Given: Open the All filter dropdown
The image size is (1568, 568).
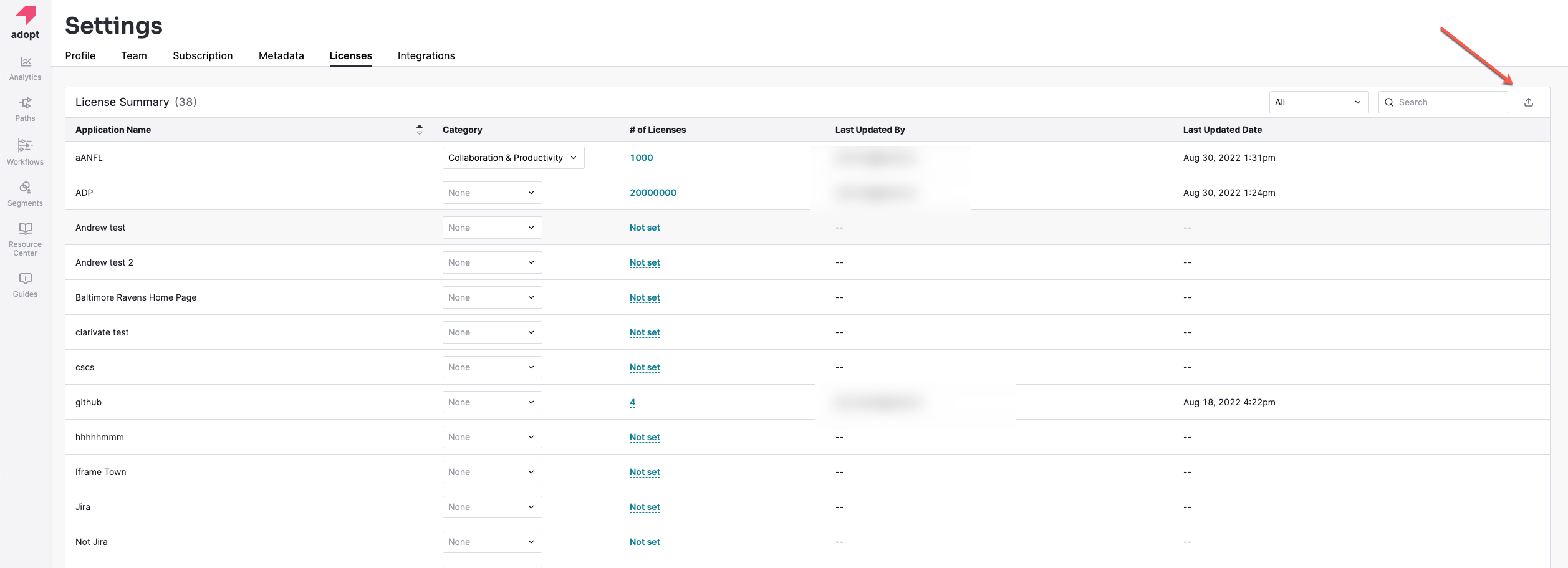Looking at the screenshot, I should (1319, 102).
